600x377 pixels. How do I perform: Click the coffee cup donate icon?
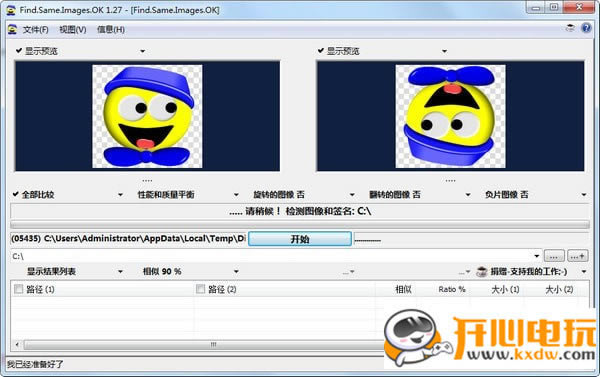pos(481,272)
